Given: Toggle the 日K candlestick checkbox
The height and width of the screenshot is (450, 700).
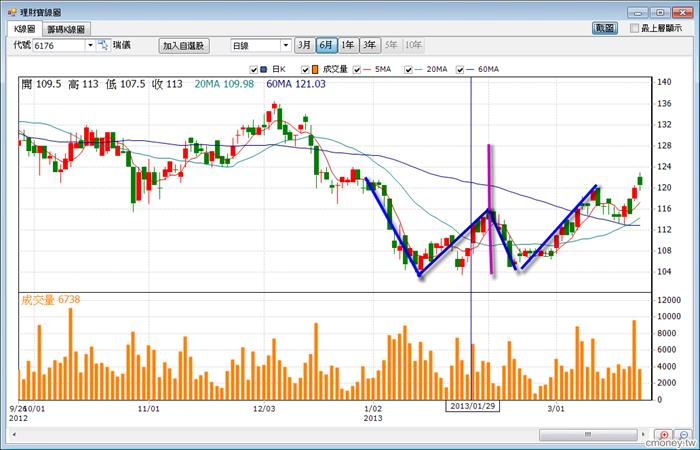Looking at the screenshot, I should pyautogui.click(x=253, y=70).
